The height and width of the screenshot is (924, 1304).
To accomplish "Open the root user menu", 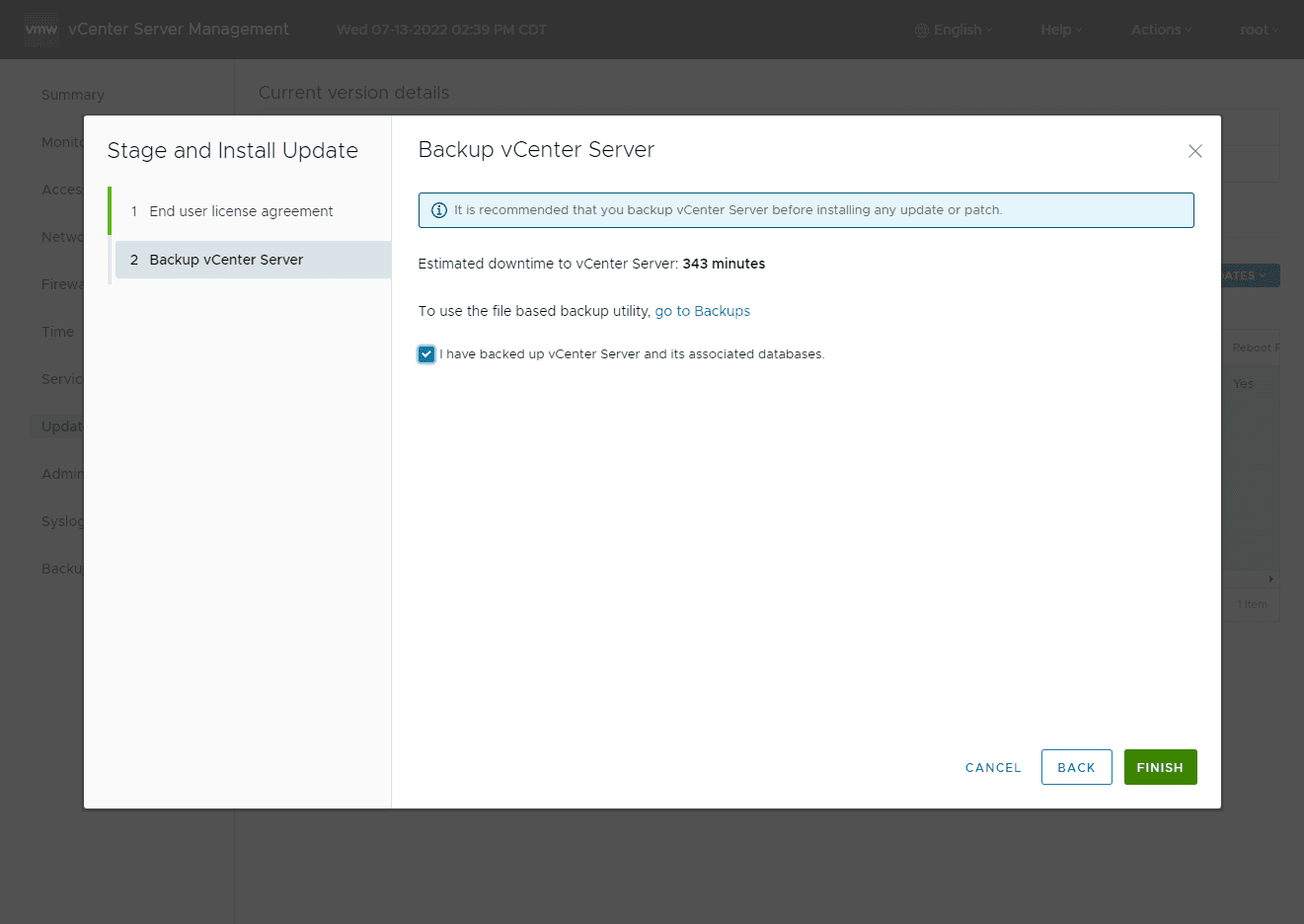I will [1259, 30].
